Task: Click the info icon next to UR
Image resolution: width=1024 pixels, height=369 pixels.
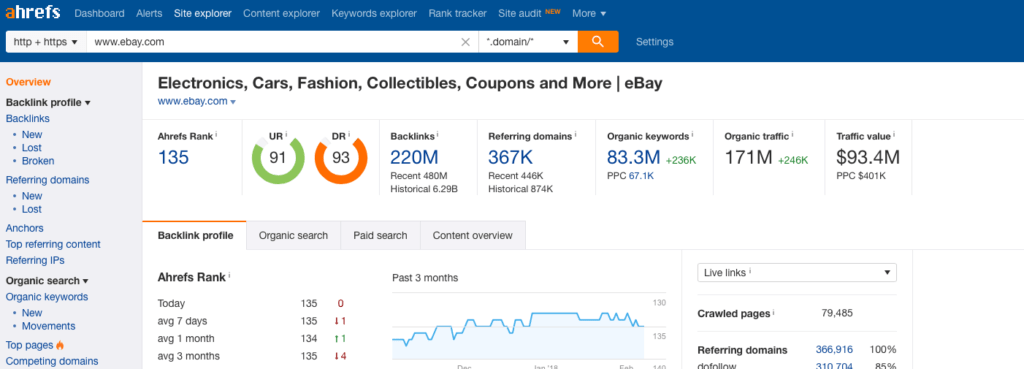Action: point(287,135)
